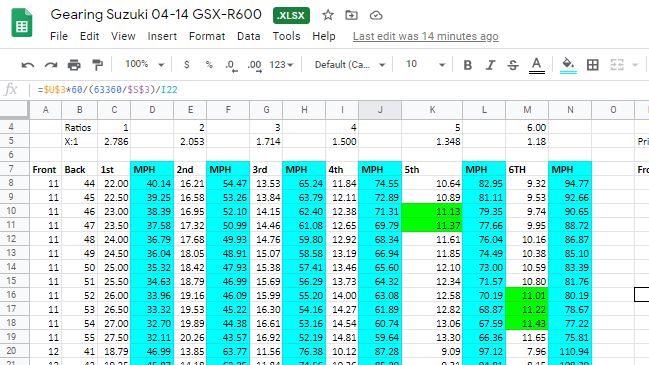Open the text color picker
This screenshot has height=365, width=649.
[x=537, y=65]
